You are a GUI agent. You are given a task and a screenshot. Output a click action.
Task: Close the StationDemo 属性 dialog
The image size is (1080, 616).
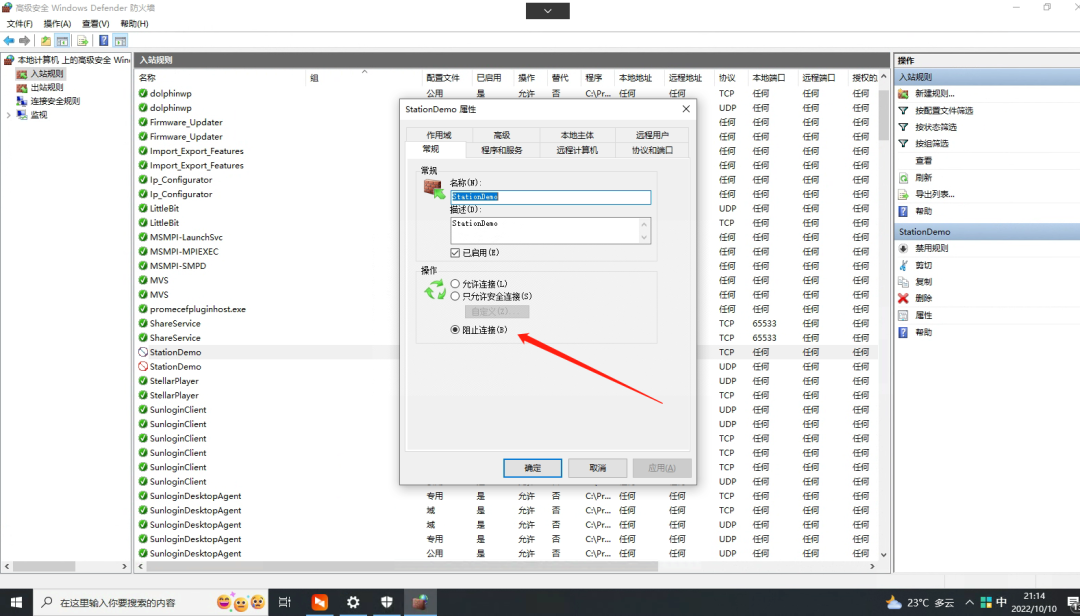point(685,109)
